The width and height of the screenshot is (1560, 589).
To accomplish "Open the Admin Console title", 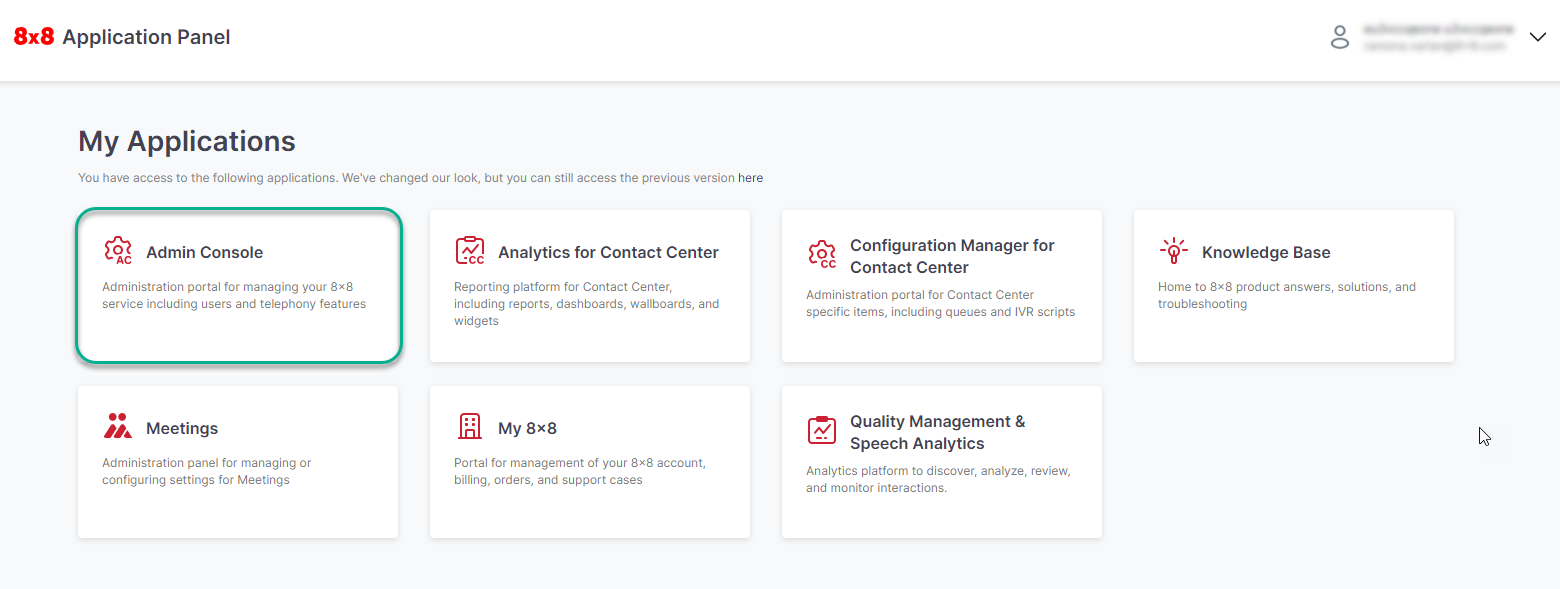I will tap(204, 252).
